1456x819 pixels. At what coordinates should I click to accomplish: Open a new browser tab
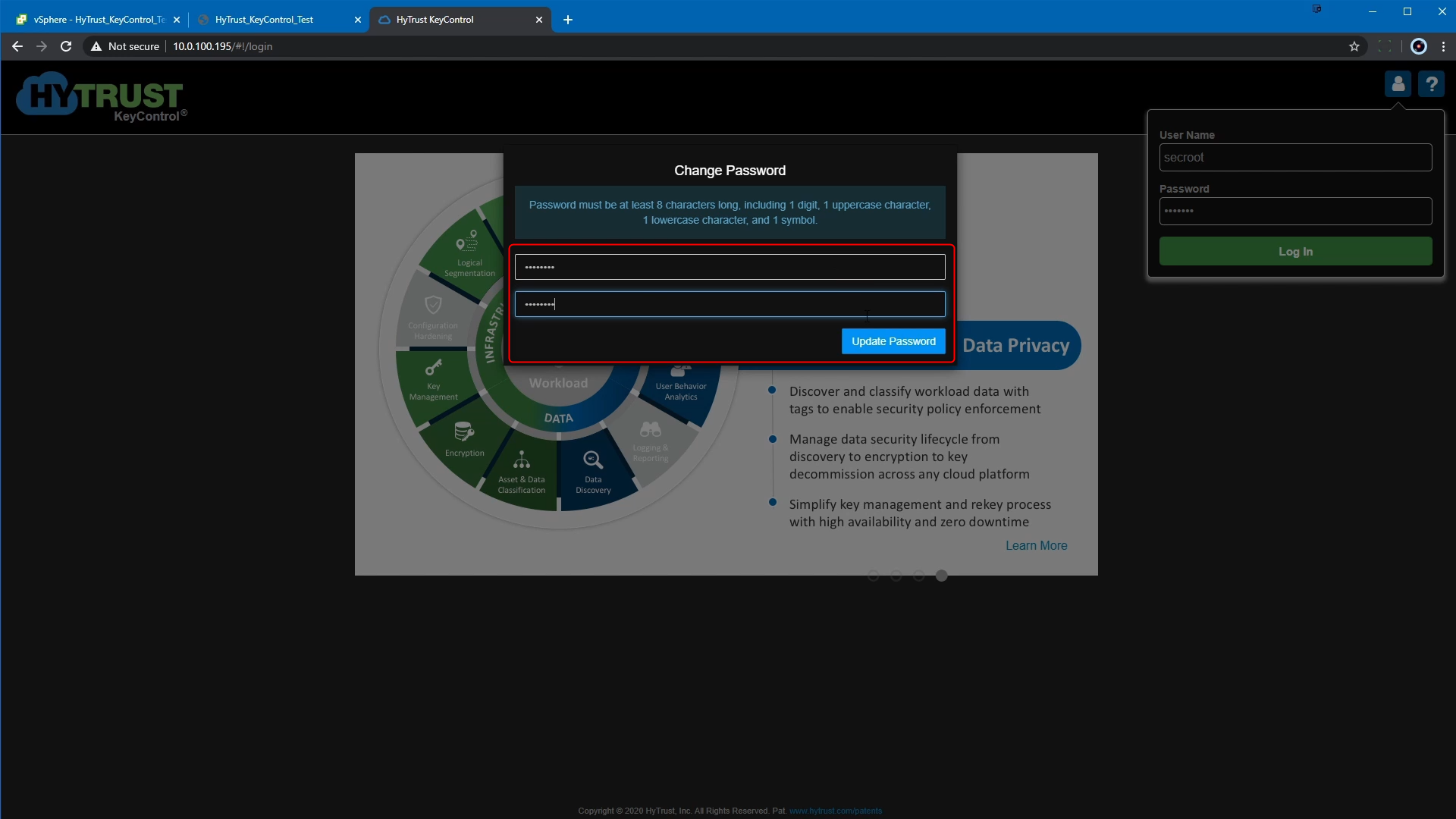(568, 20)
